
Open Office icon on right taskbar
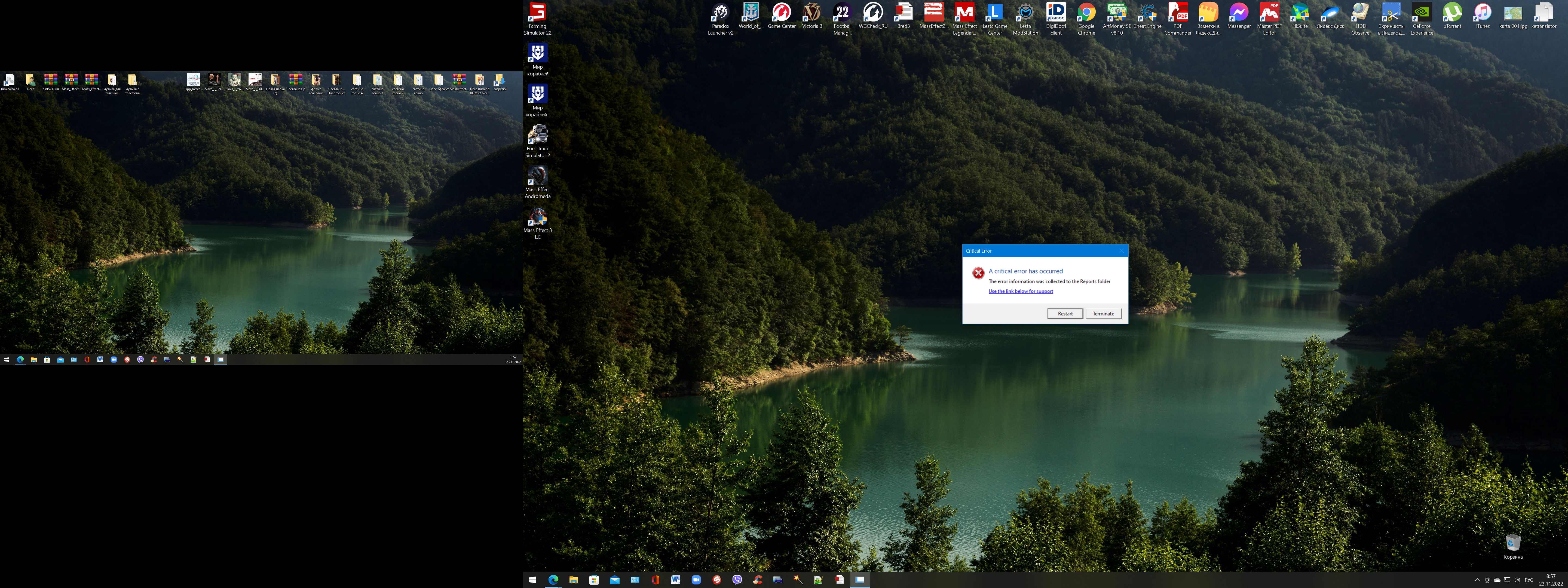click(x=656, y=580)
